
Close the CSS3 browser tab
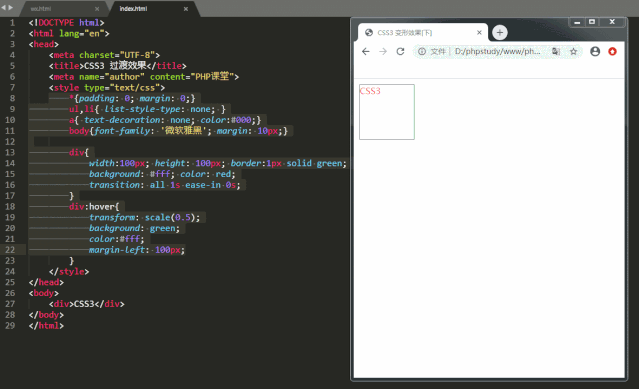[x=479, y=33]
